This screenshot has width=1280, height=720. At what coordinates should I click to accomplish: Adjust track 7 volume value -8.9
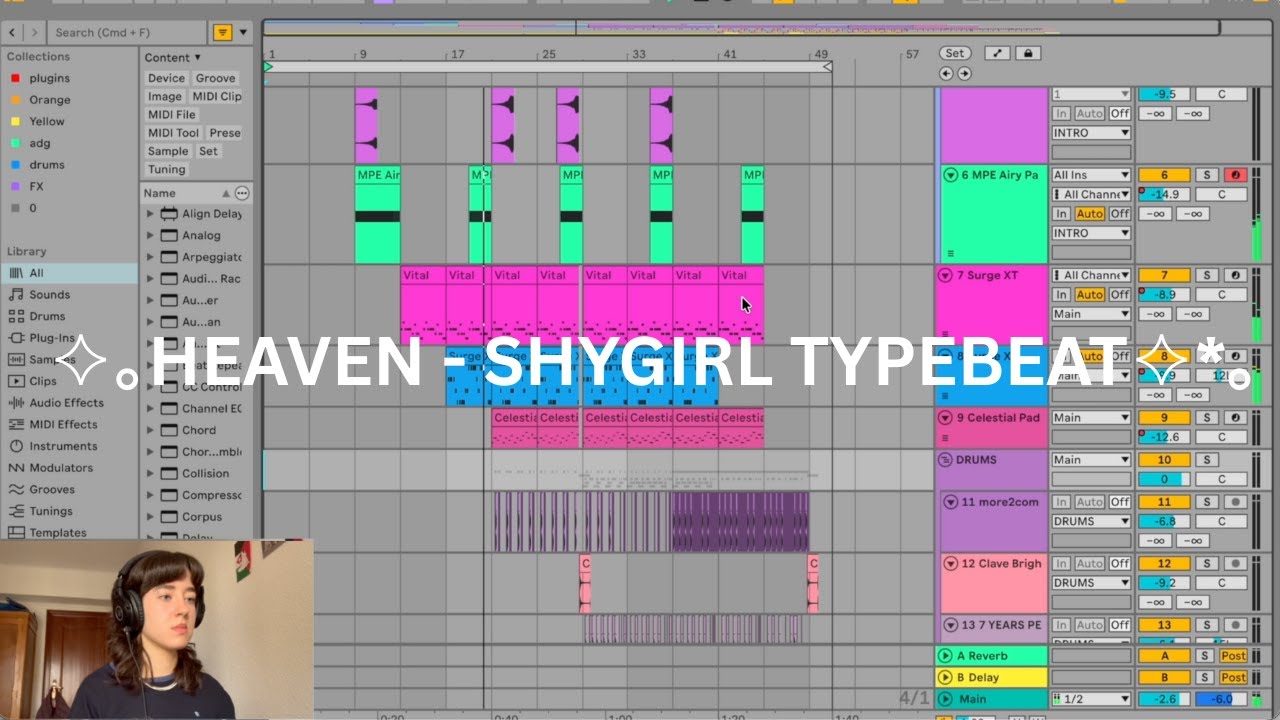click(x=1164, y=295)
